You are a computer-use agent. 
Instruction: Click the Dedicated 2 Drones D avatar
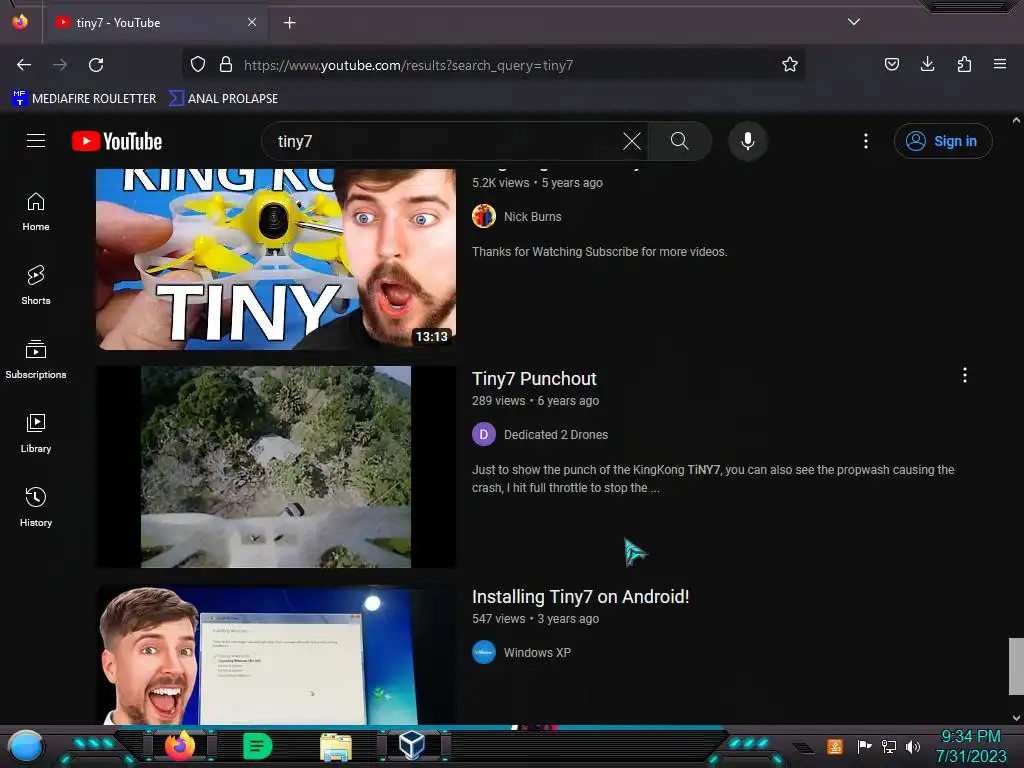pyautogui.click(x=484, y=434)
